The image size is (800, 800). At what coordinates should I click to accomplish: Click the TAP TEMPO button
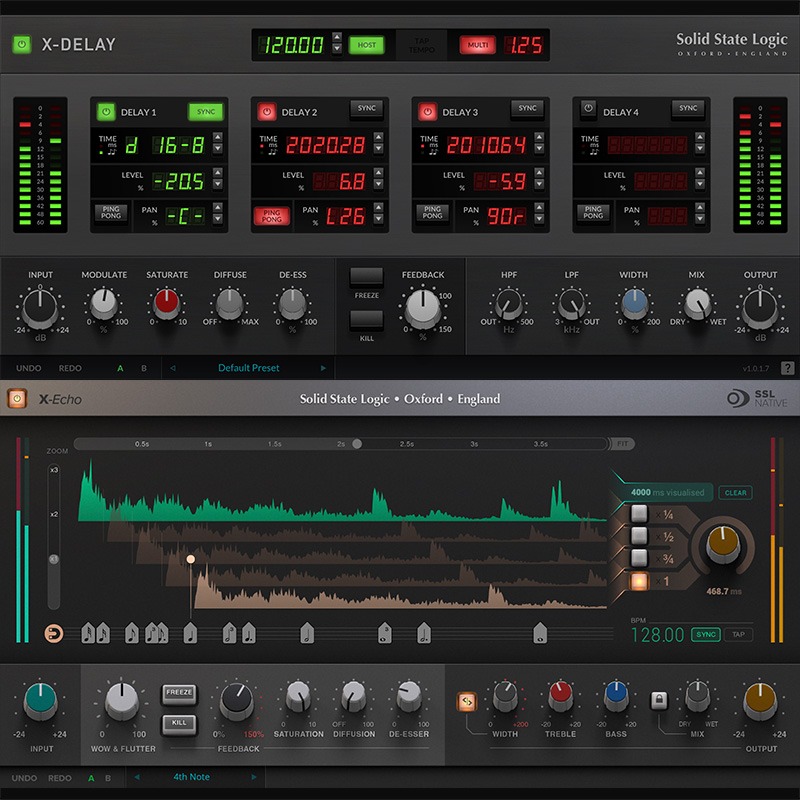pyautogui.click(x=421, y=45)
